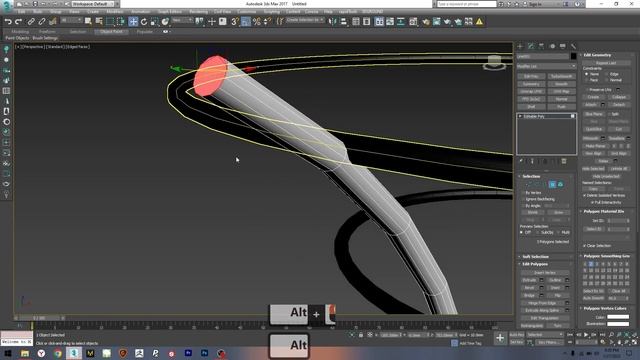The height and width of the screenshot is (360, 640).
Task: Choose the Rectangular Selection Region tool
Action: click(x=110, y=21)
